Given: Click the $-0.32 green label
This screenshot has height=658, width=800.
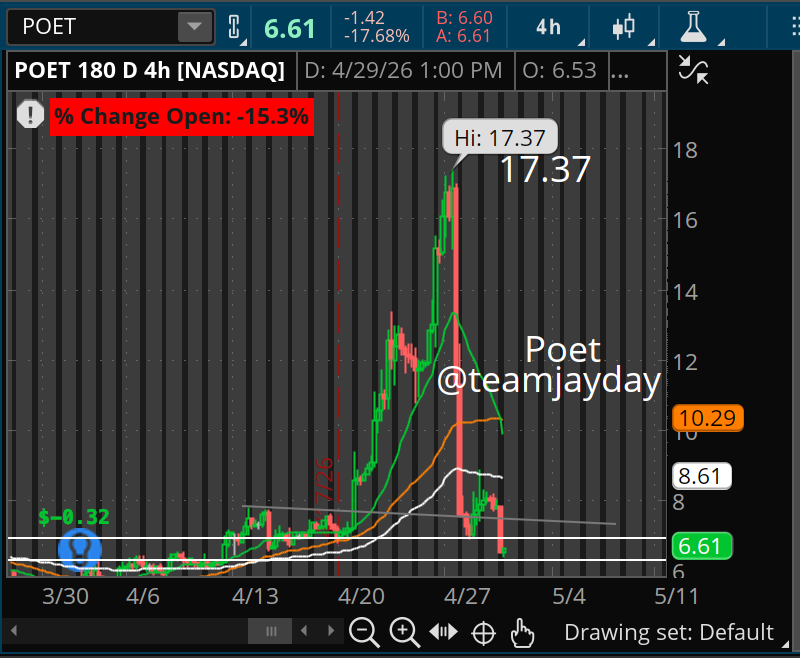Looking at the screenshot, I should coord(74,517).
